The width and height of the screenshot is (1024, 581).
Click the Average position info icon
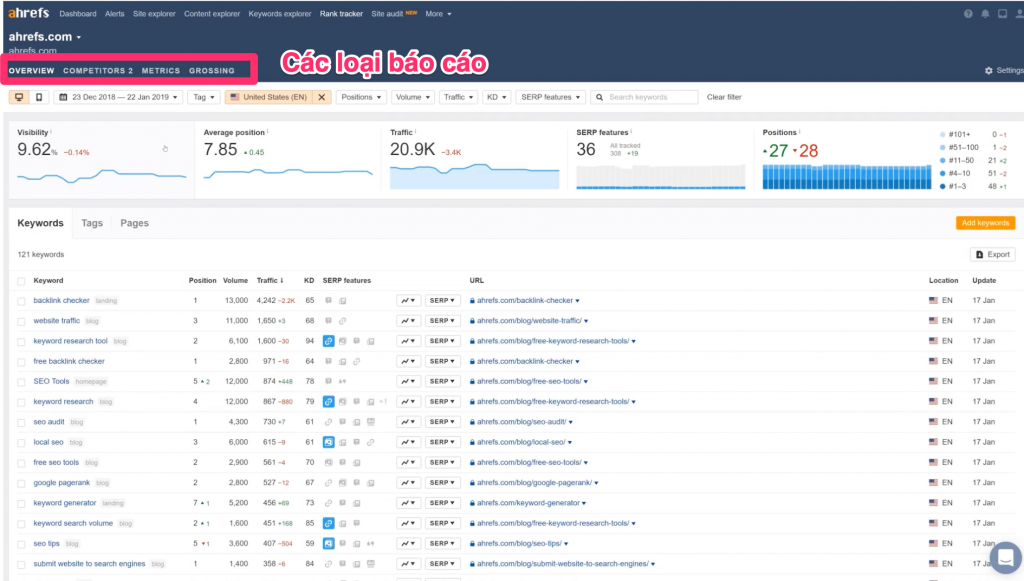[267, 131]
